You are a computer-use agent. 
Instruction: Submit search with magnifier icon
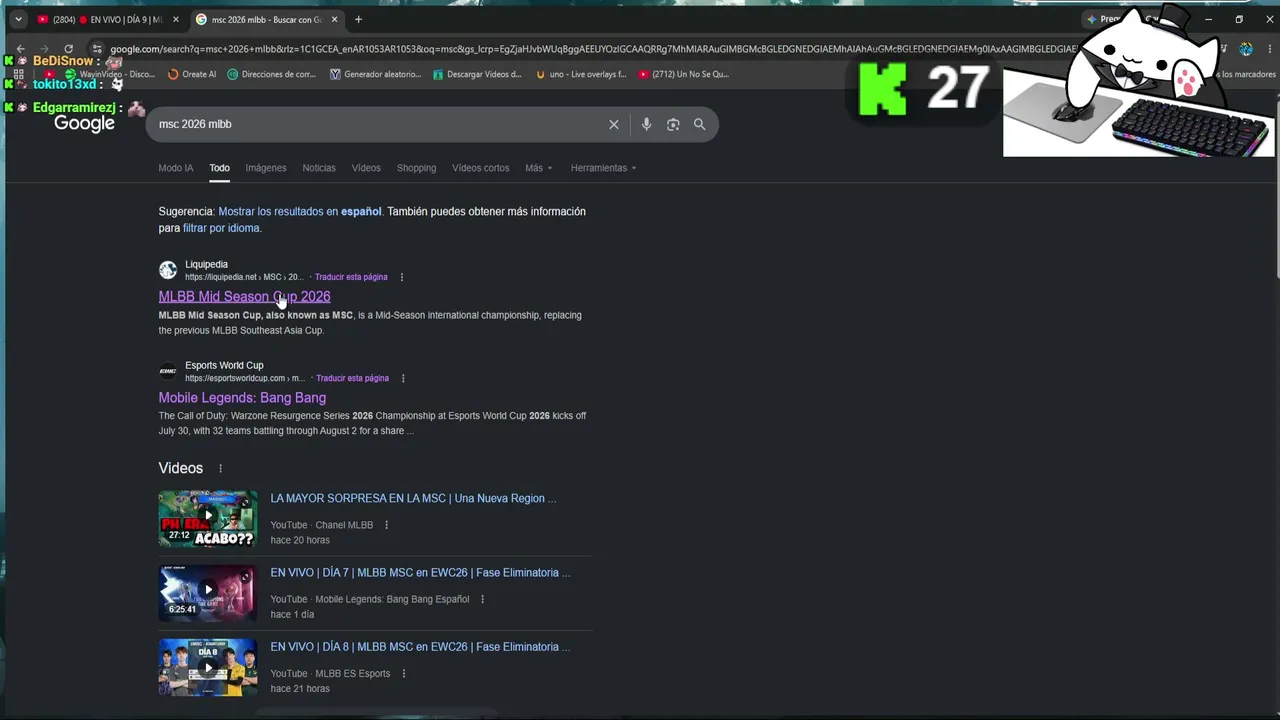(700, 124)
